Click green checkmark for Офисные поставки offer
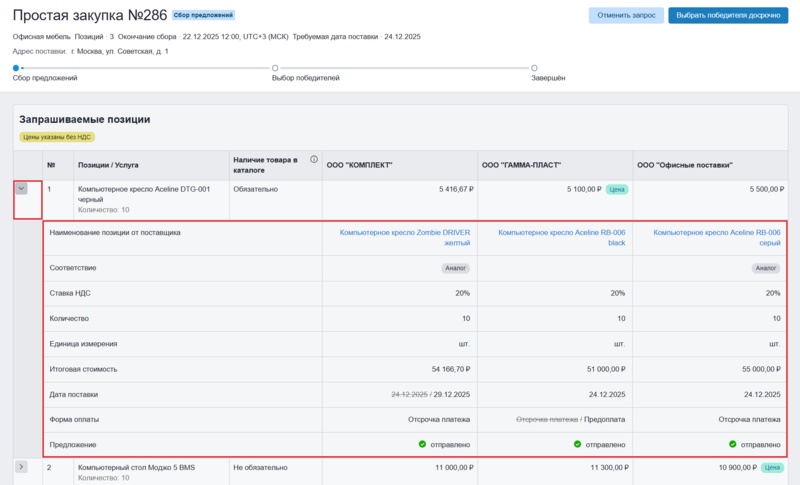This screenshot has height=485, width=800. tap(732, 444)
